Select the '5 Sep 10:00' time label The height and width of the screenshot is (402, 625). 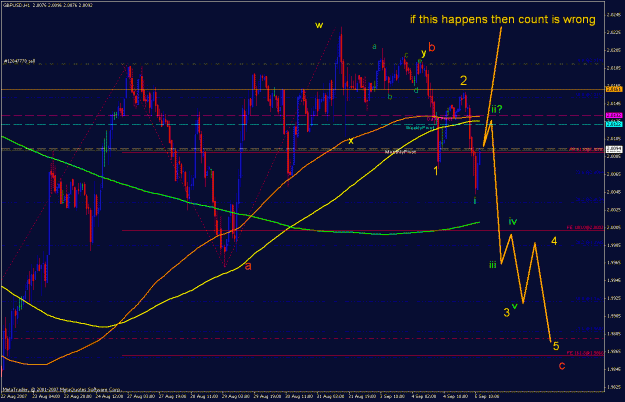tap(486, 396)
